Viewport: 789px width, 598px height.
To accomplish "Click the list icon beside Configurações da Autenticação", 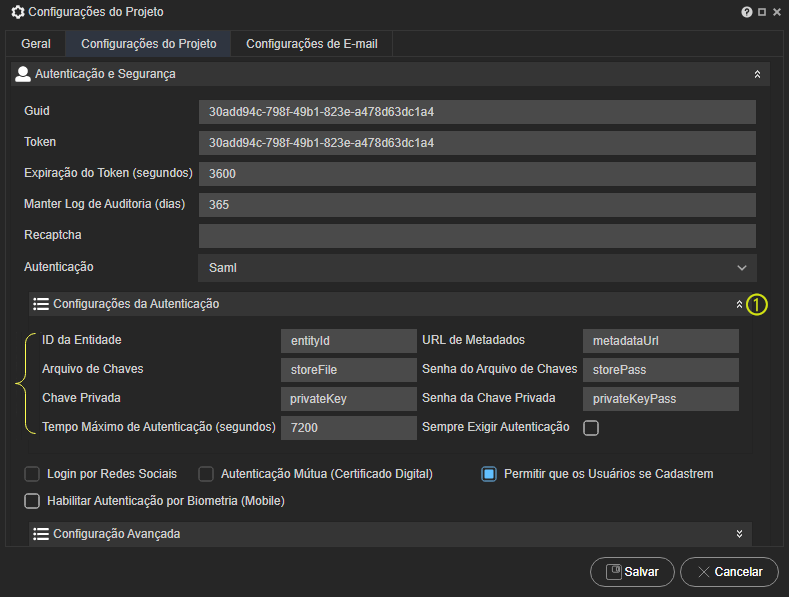I will click(x=41, y=304).
